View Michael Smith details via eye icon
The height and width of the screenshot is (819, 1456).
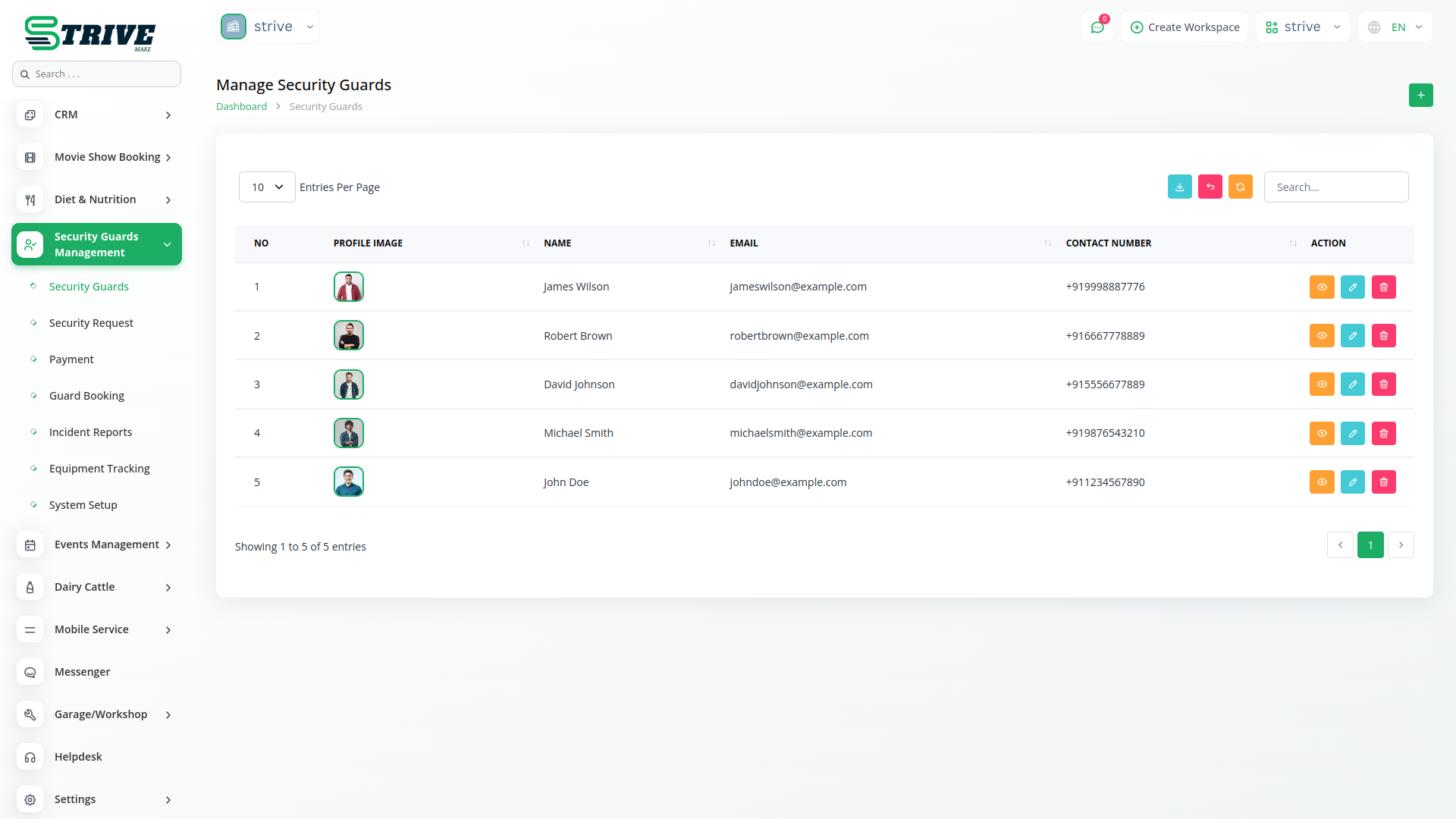pyautogui.click(x=1321, y=434)
